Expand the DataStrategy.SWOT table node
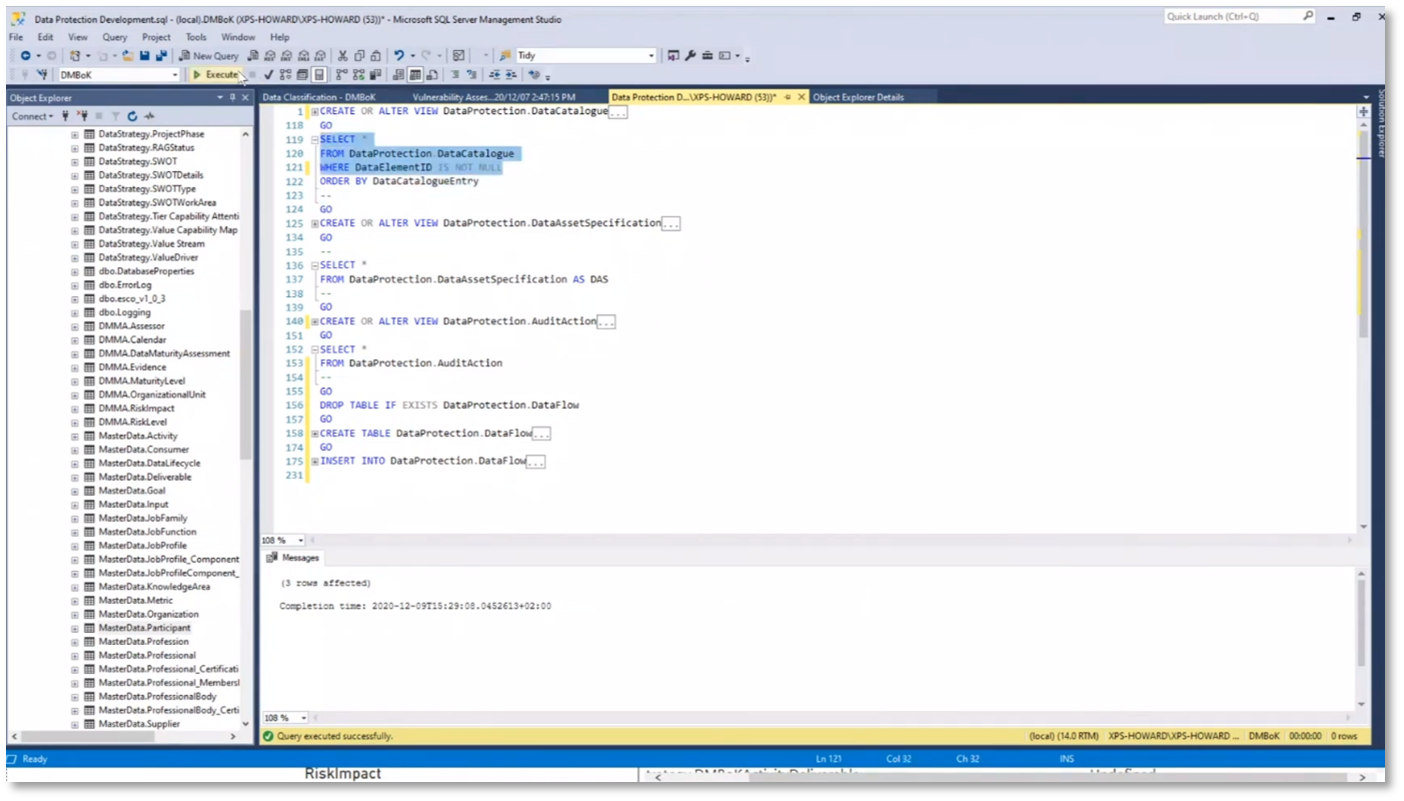The image size is (1404, 801). 74,161
